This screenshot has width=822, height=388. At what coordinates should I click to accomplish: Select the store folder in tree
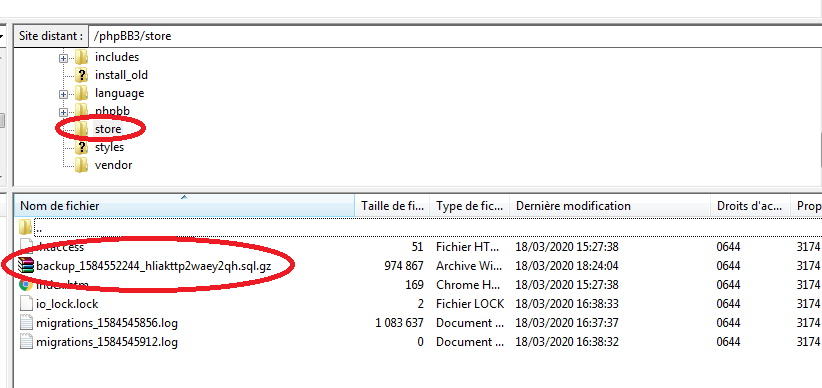107,129
